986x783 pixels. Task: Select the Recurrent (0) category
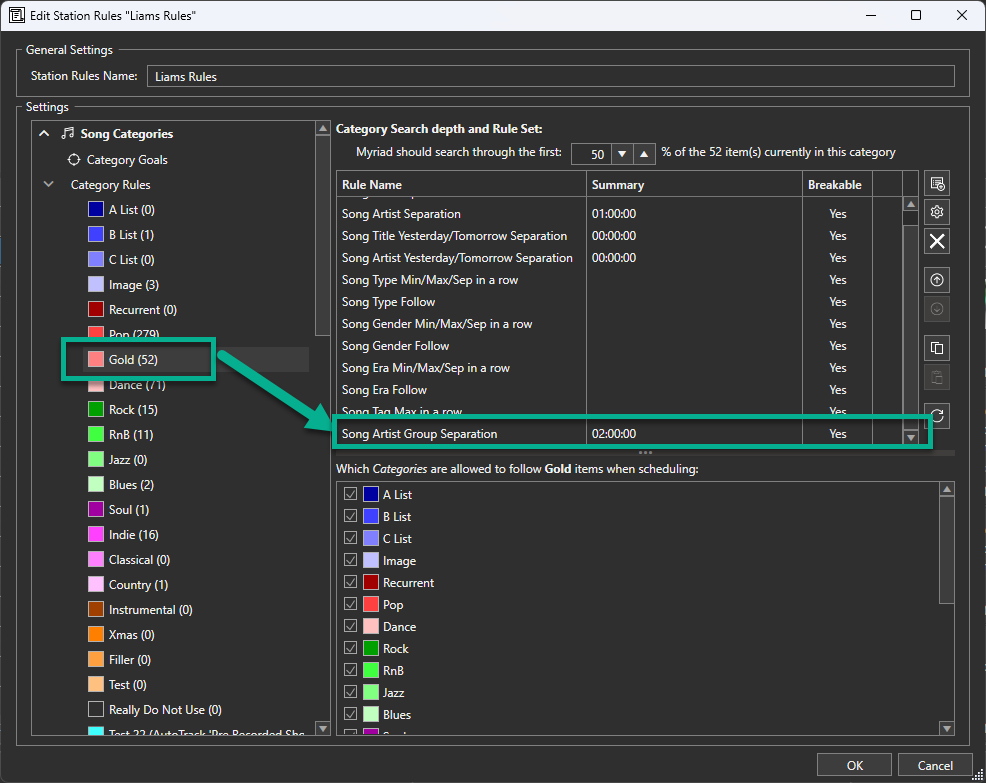coord(143,310)
